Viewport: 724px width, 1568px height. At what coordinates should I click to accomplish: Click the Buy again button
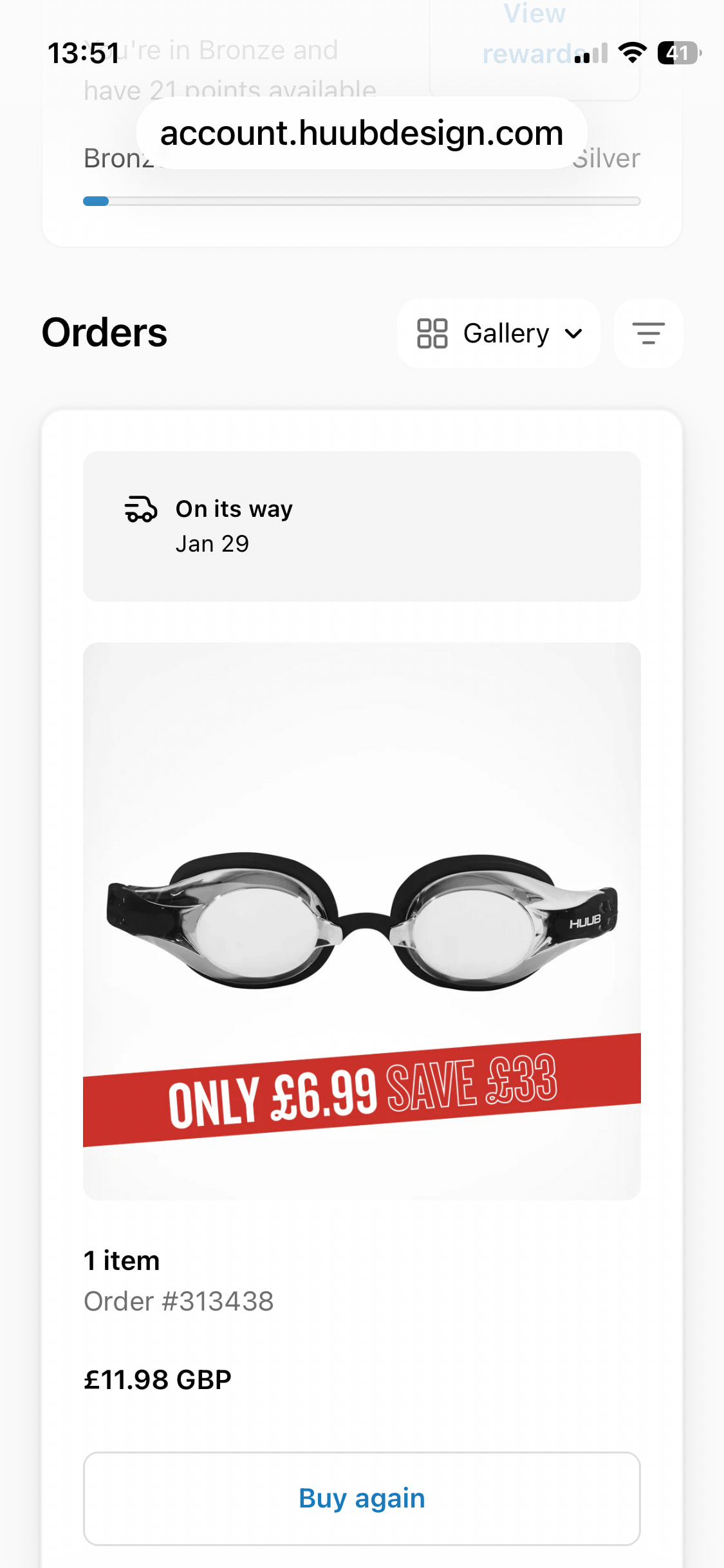(362, 1498)
